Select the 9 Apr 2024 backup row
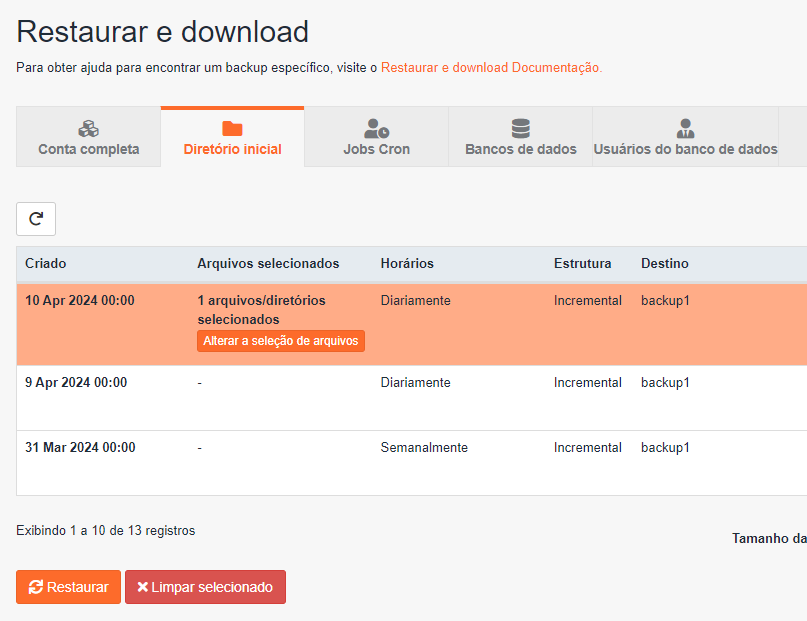807x621 pixels. (412, 398)
